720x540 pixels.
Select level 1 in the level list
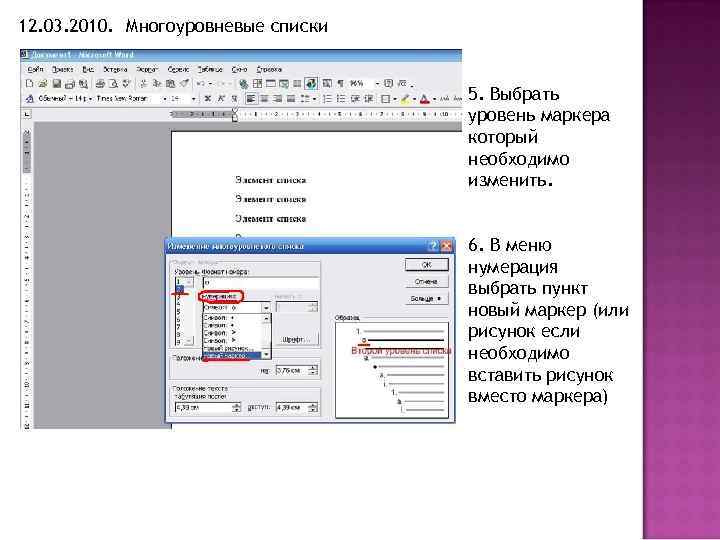tap(179, 281)
